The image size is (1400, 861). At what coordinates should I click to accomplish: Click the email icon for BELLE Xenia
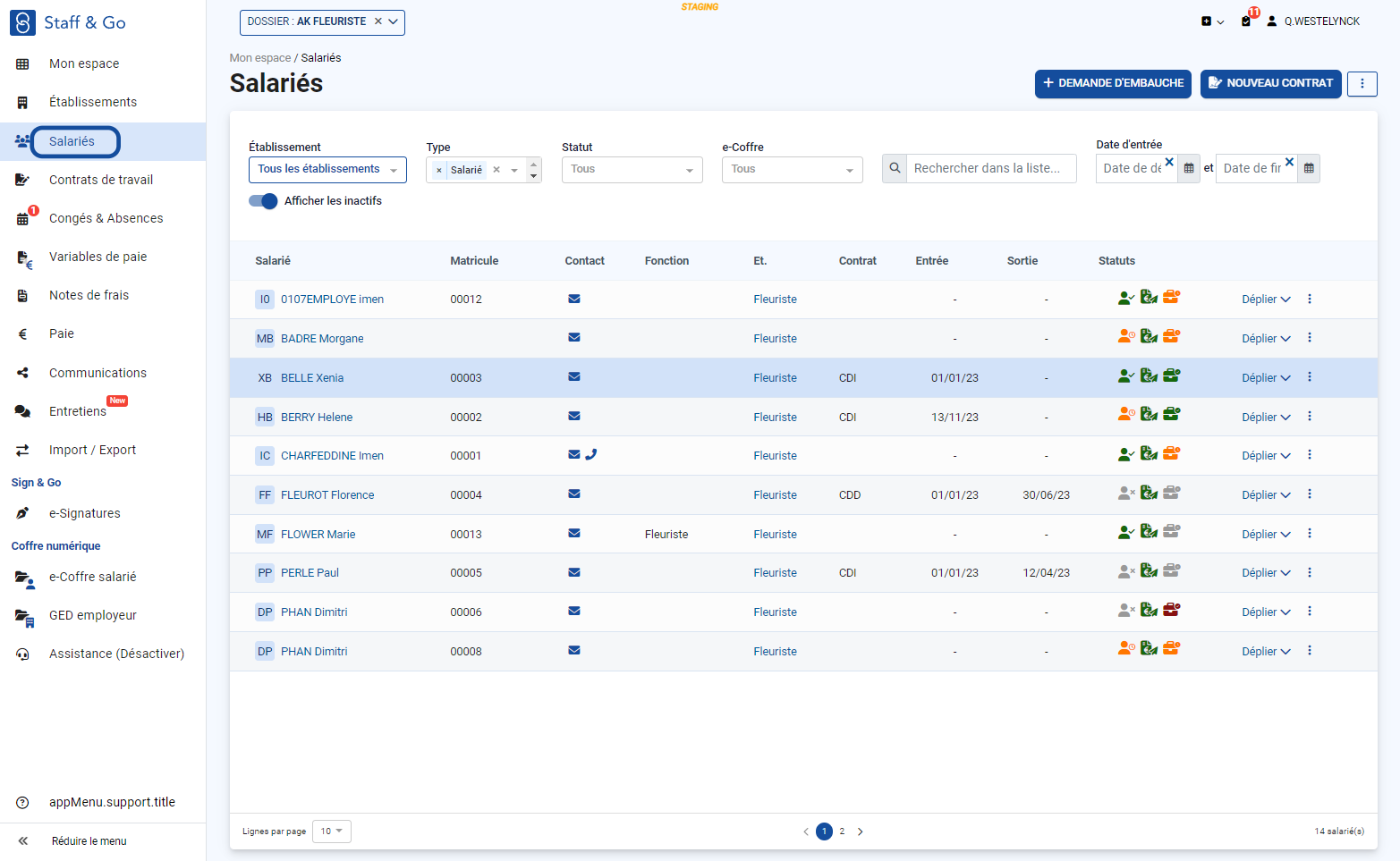pyautogui.click(x=574, y=377)
